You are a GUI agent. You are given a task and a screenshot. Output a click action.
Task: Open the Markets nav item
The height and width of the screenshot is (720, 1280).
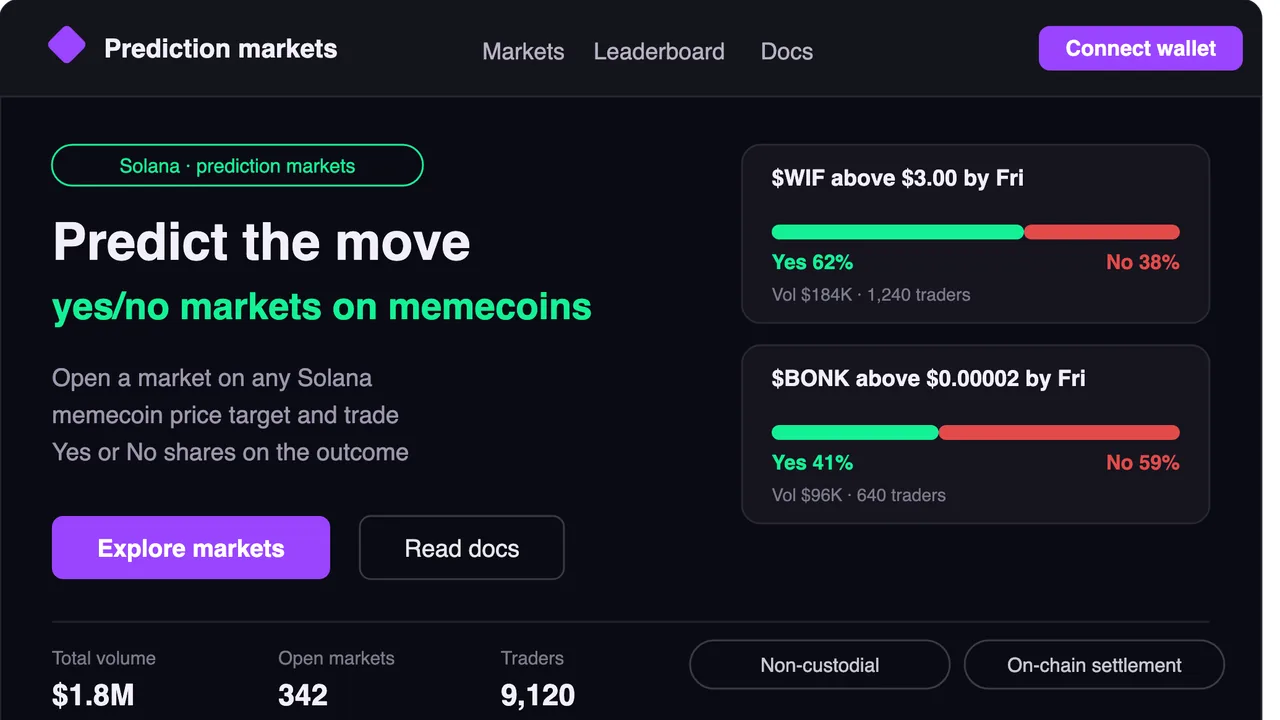click(523, 52)
